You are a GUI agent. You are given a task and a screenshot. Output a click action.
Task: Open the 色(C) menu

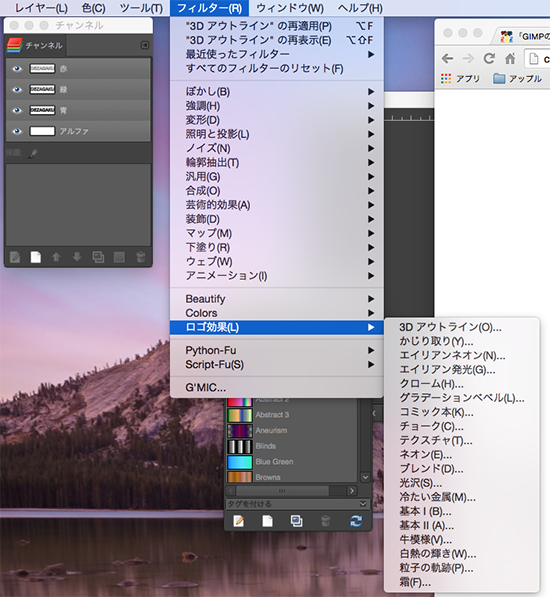click(x=94, y=8)
